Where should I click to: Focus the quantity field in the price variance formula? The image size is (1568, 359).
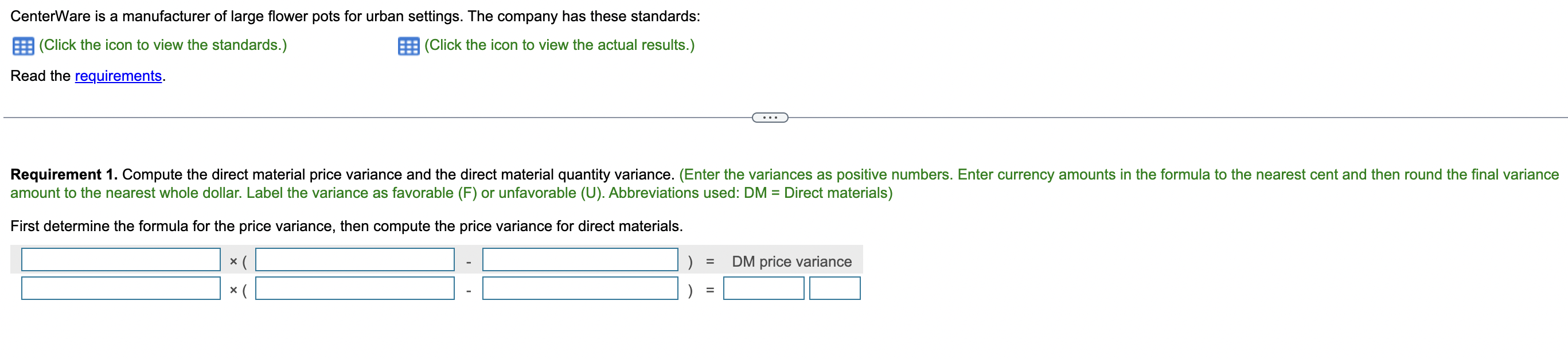coord(120,261)
